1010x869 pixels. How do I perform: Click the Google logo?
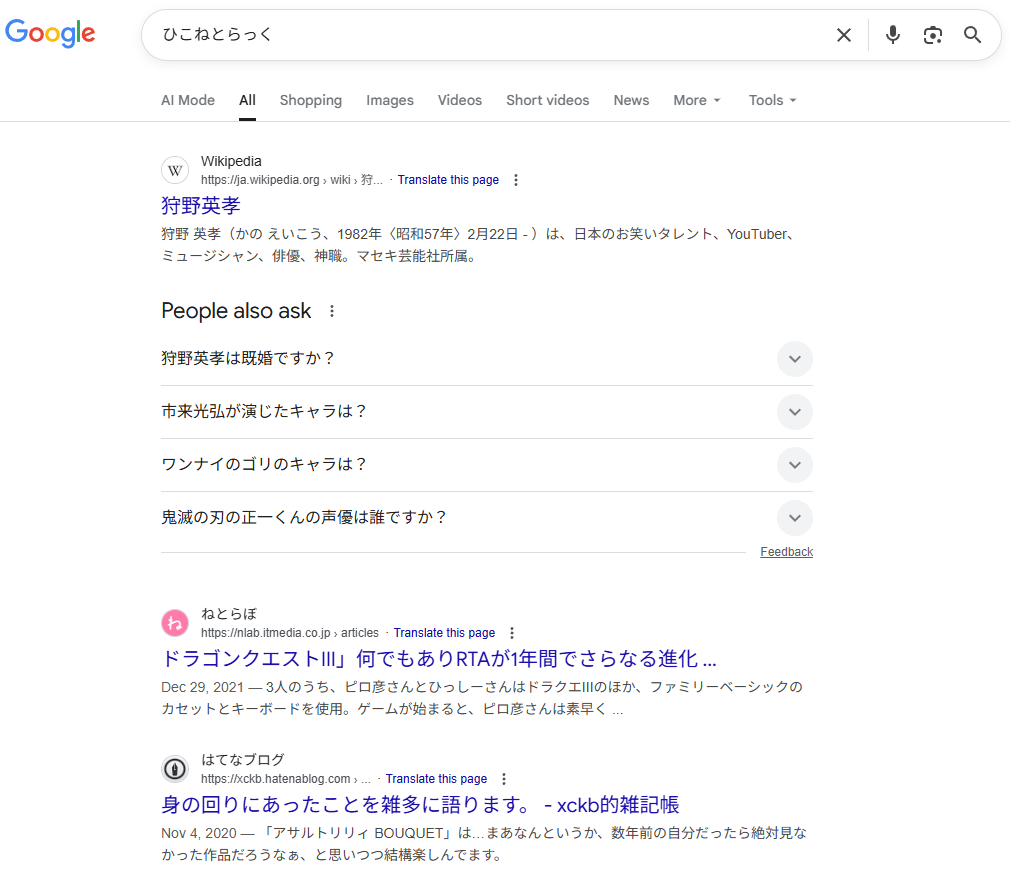tap(50, 33)
